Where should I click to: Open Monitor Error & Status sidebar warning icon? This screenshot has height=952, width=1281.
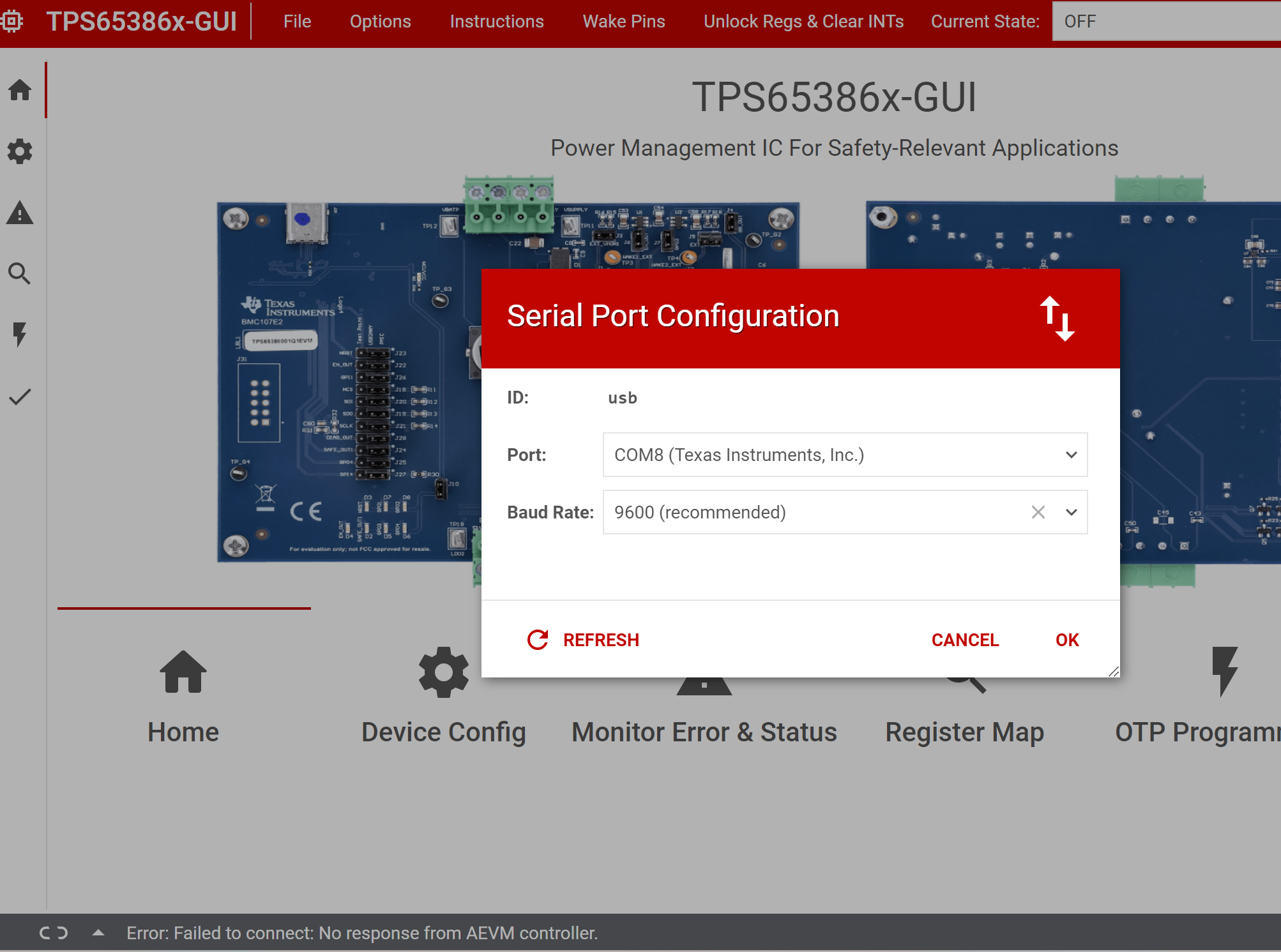tap(20, 213)
